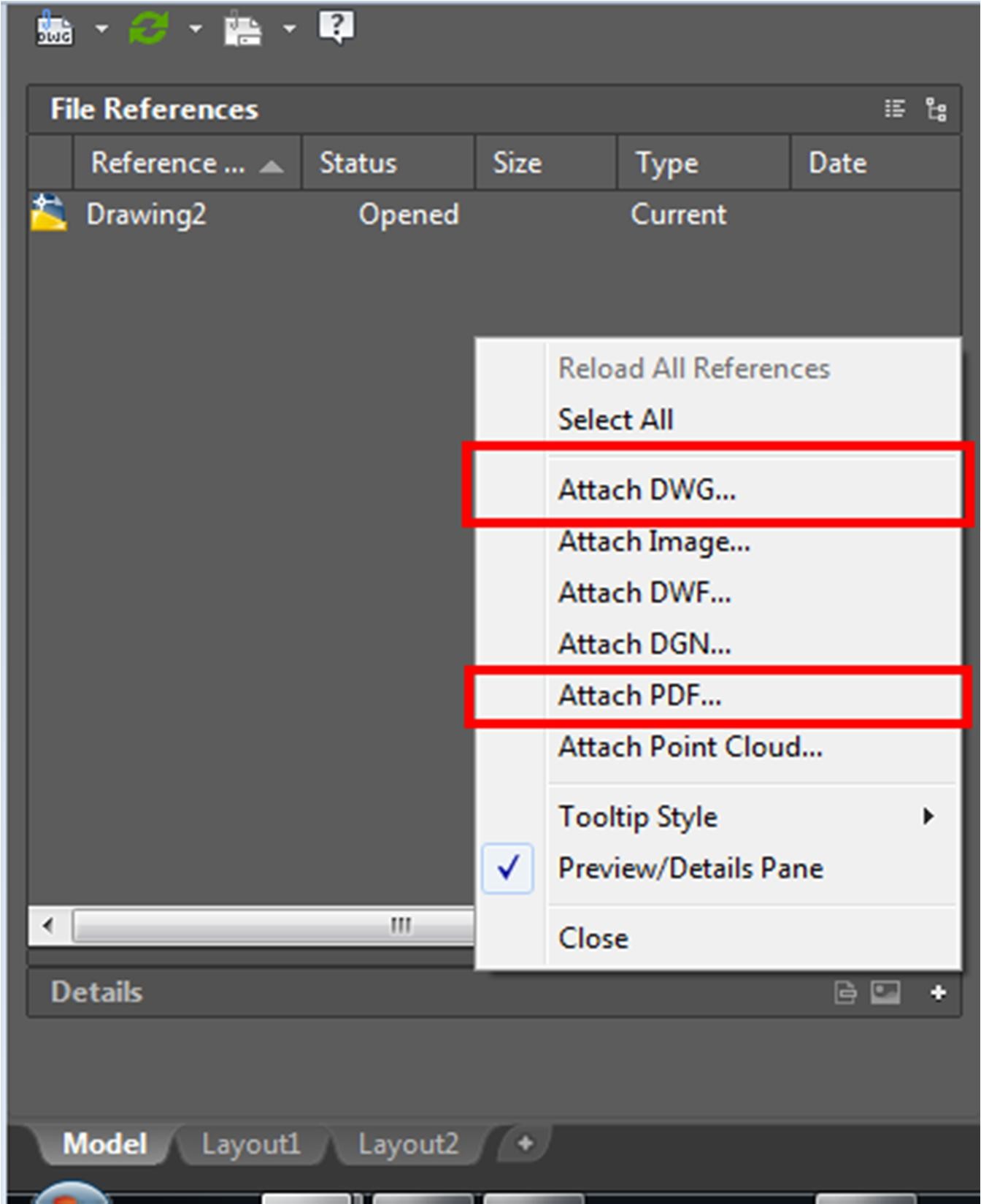The width and height of the screenshot is (981, 1204).
Task: Click the Attach DWG toolbar icon
Action: pyautogui.click(x=54, y=29)
